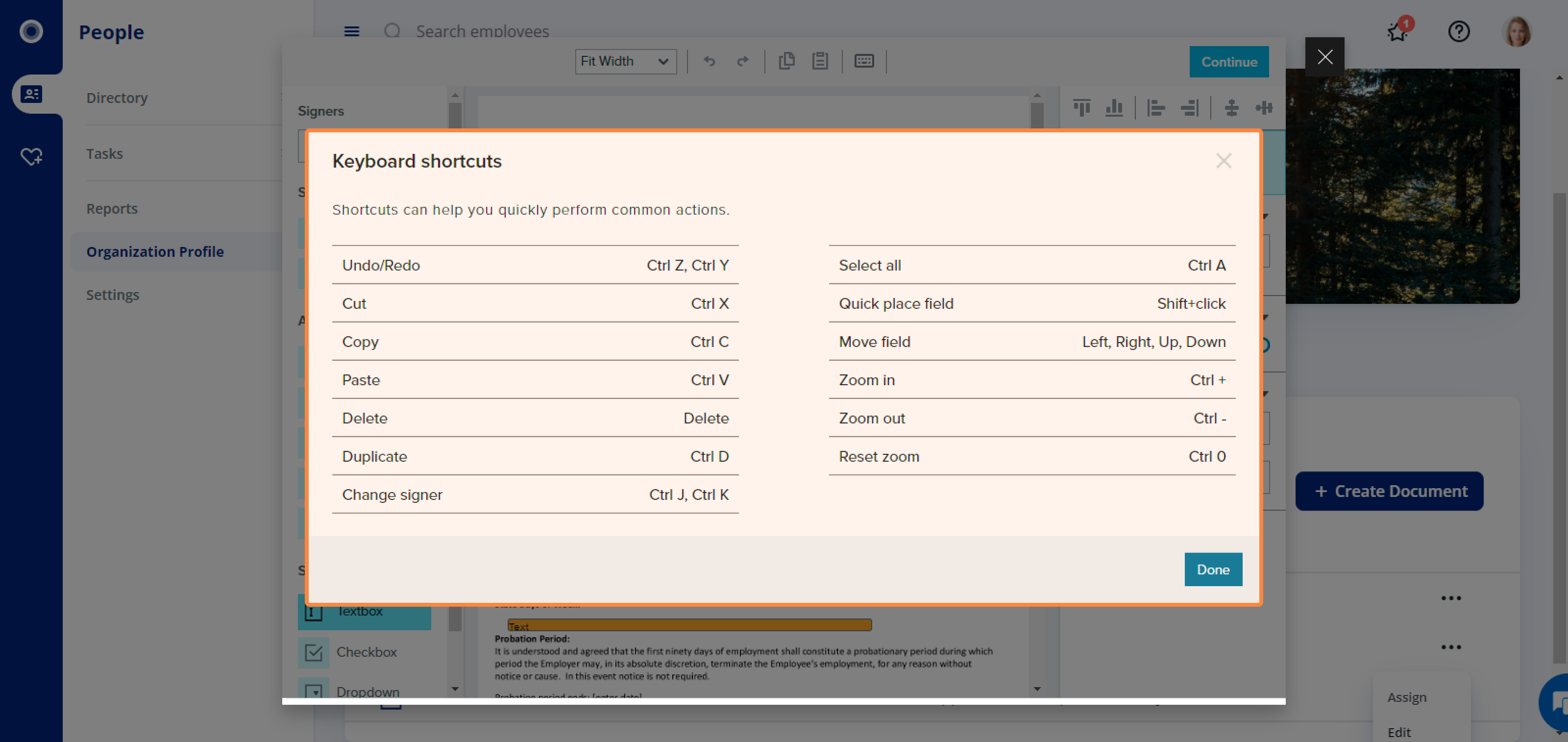This screenshot has width=1568, height=742.
Task: Click the undo arrow in the toolbar
Action: (709, 61)
